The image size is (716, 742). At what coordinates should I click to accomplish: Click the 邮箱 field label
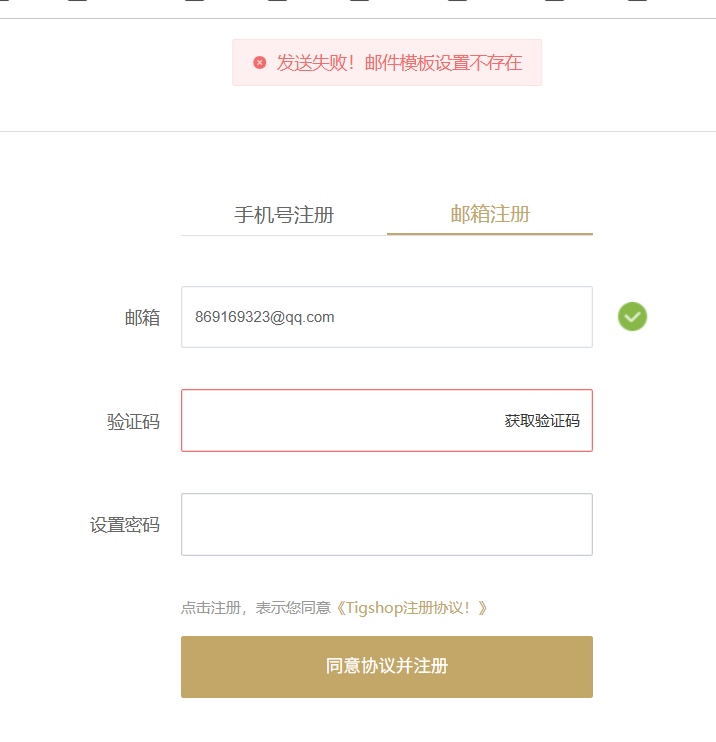142,318
